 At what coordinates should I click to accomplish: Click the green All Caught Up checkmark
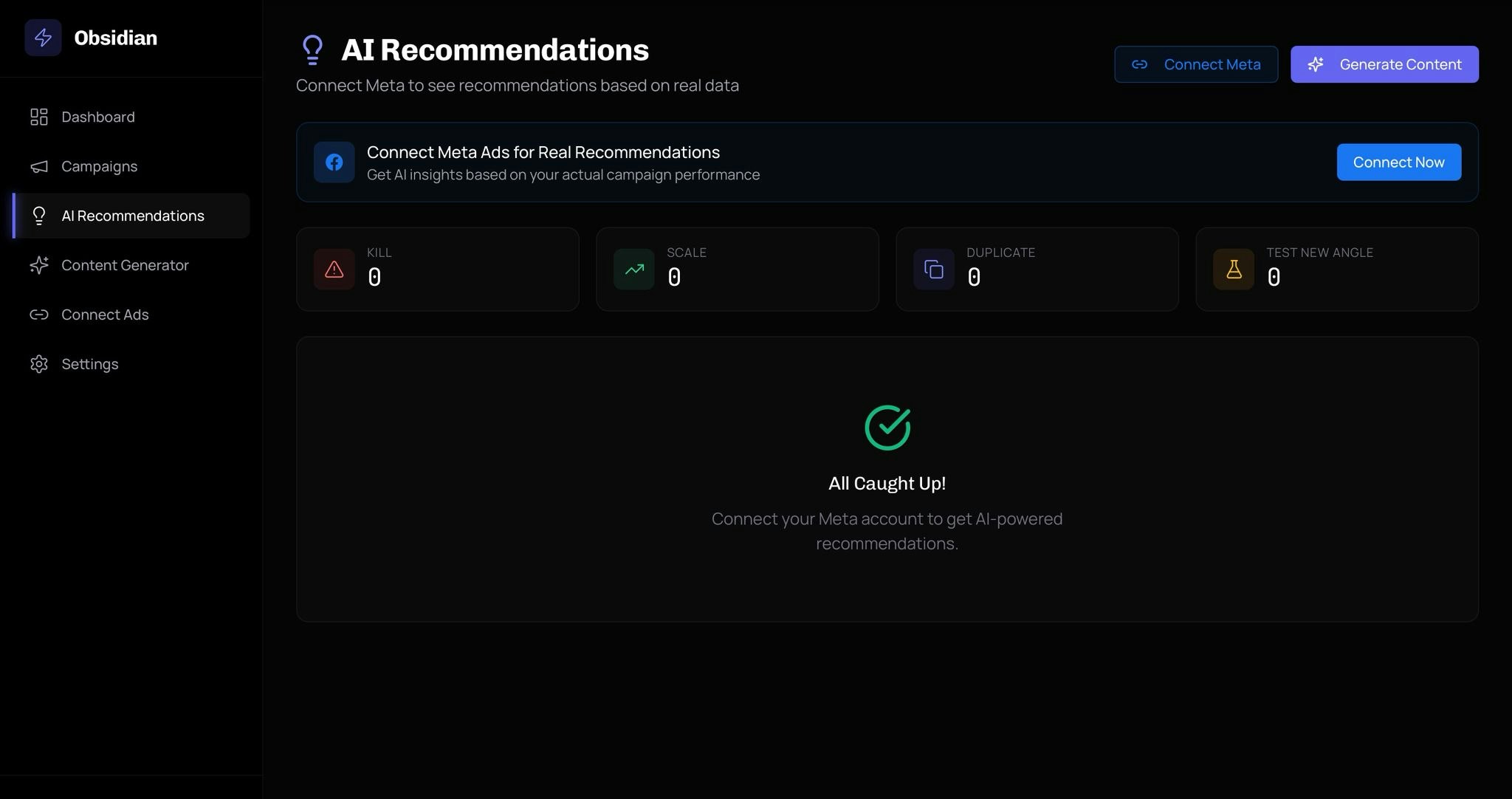click(887, 427)
